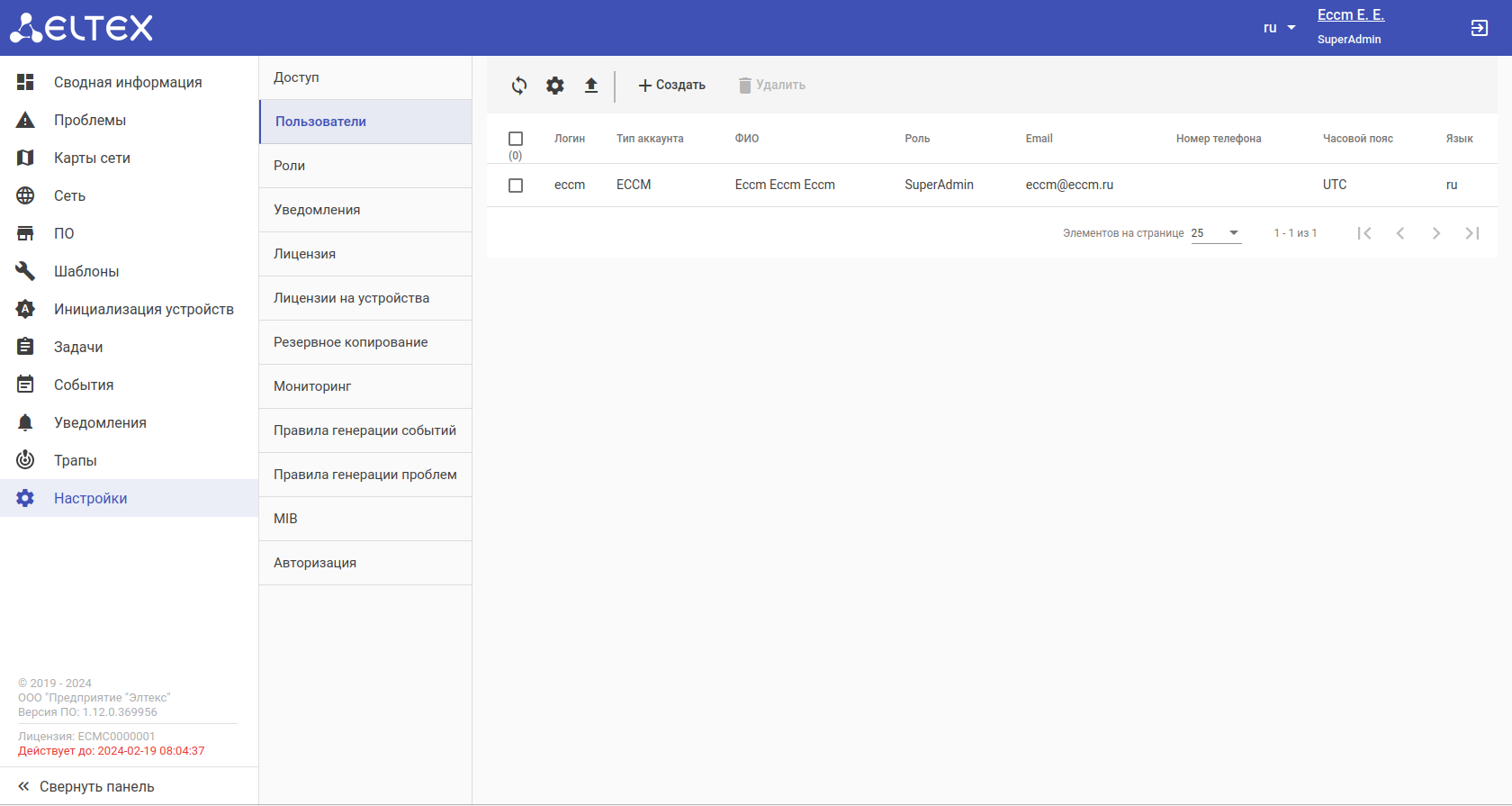Click the logout icon in header

tap(1479, 28)
